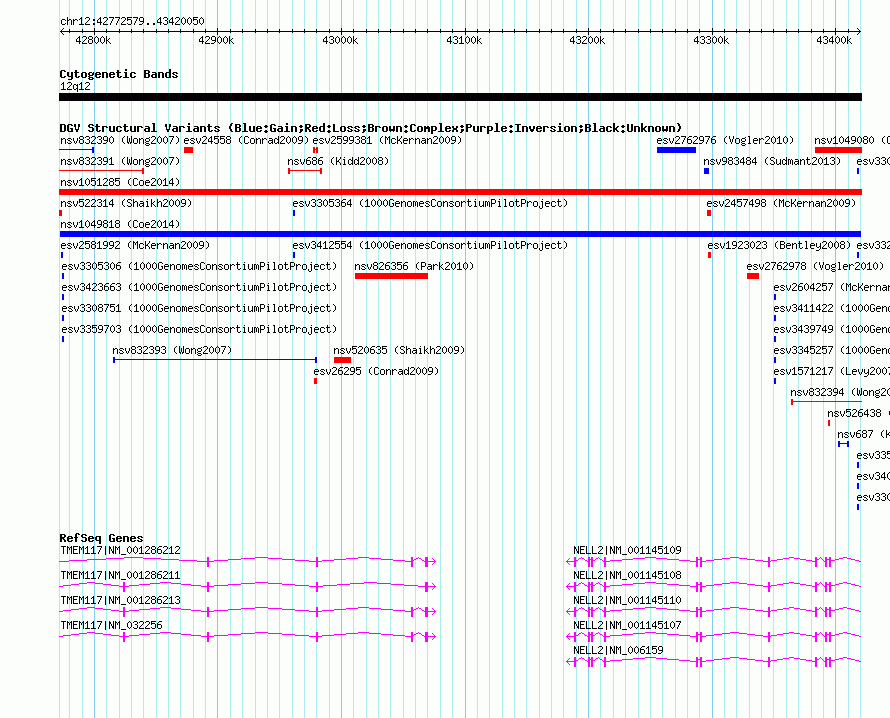Screen dimensions: 890x718
Task: Click the long red nsv1051285 (Coe2014) bar
Action: 460,192
